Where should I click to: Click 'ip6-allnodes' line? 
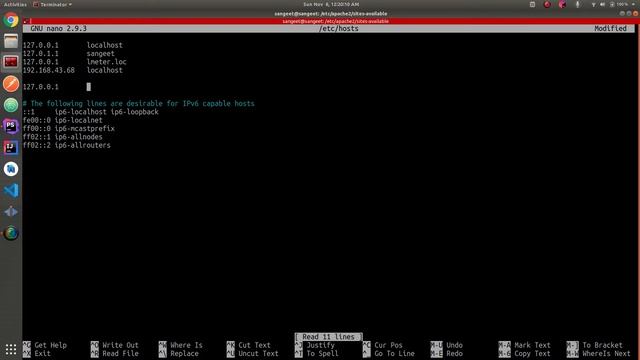[x=78, y=137]
